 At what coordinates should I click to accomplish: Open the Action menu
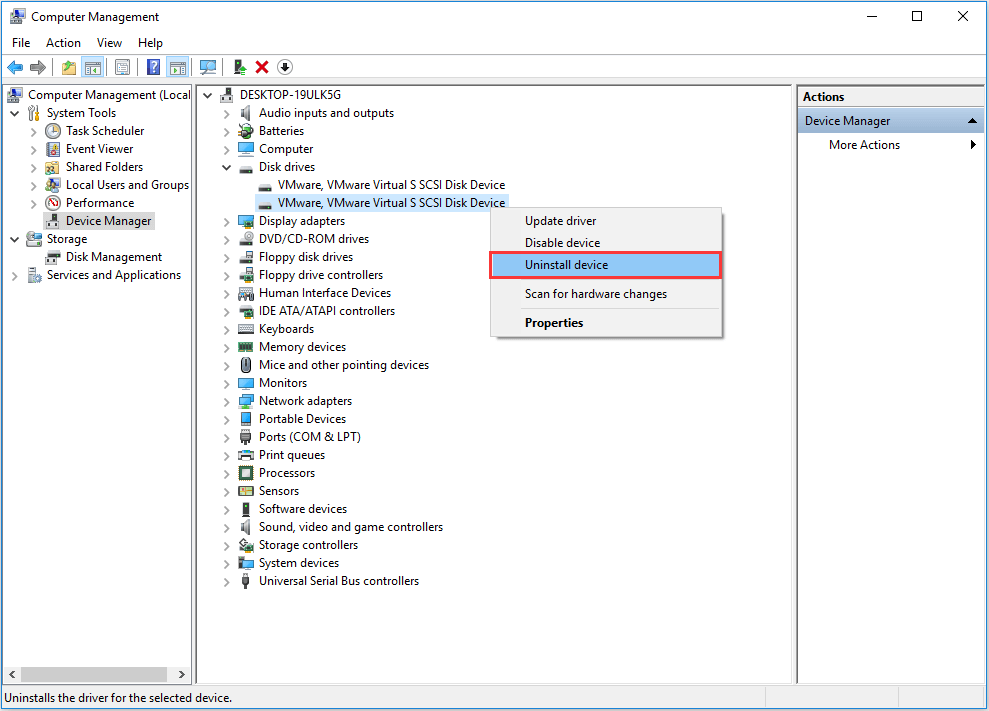(63, 43)
